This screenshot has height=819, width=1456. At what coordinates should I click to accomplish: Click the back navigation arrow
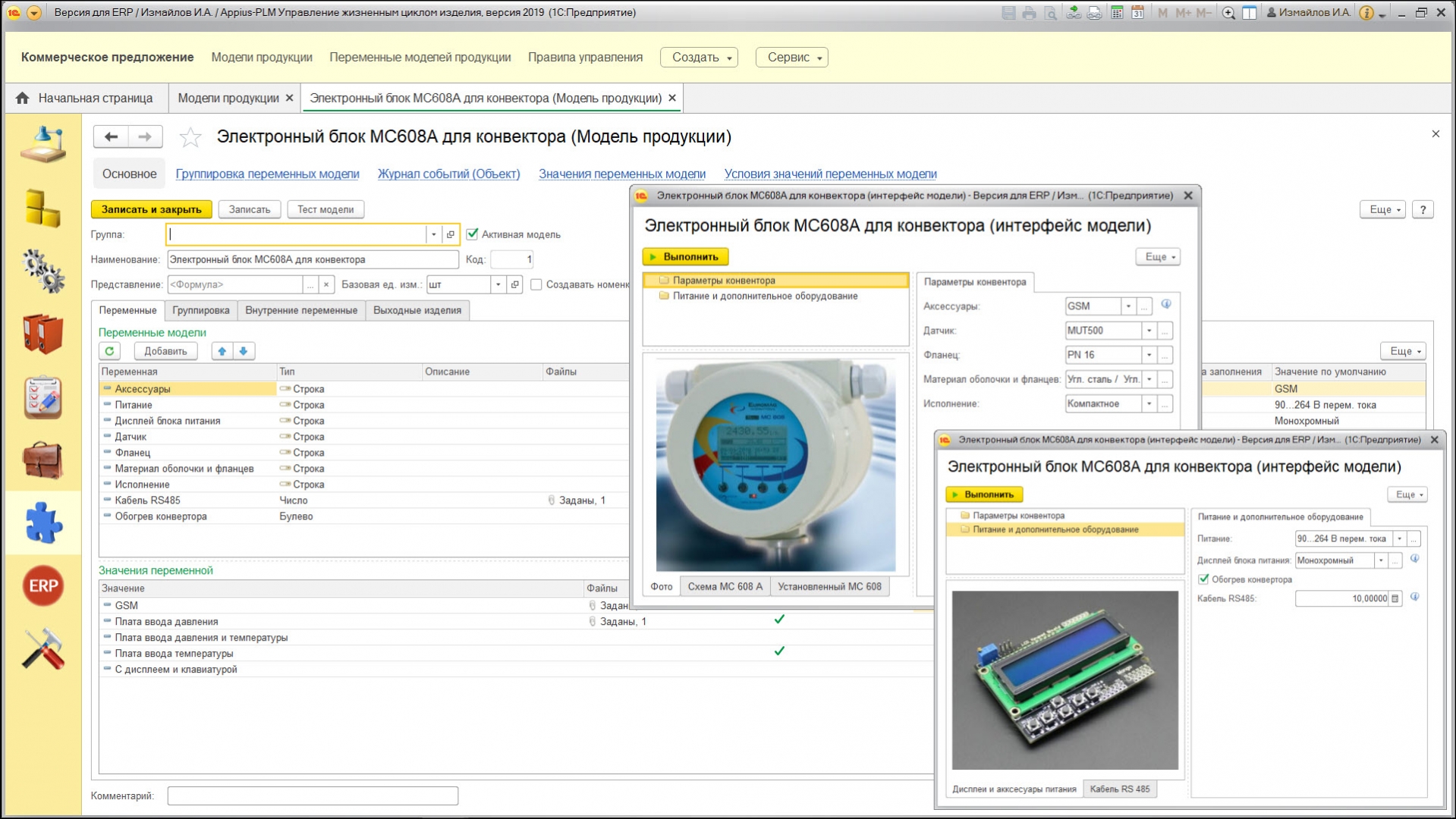point(112,136)
